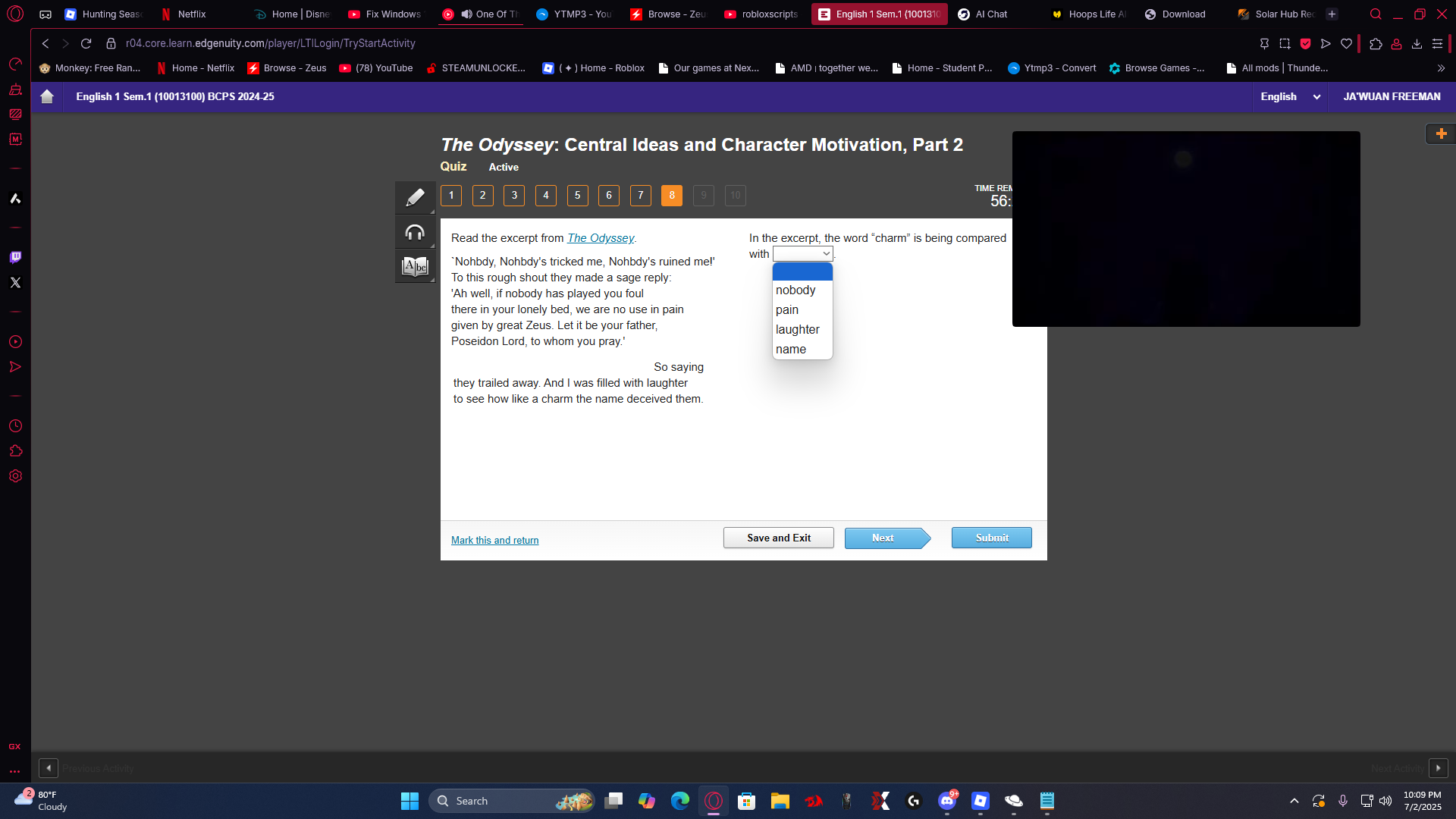Open Discord from the taskbar
Viewport: 1456px width, 819px height.
pos(947,801)
